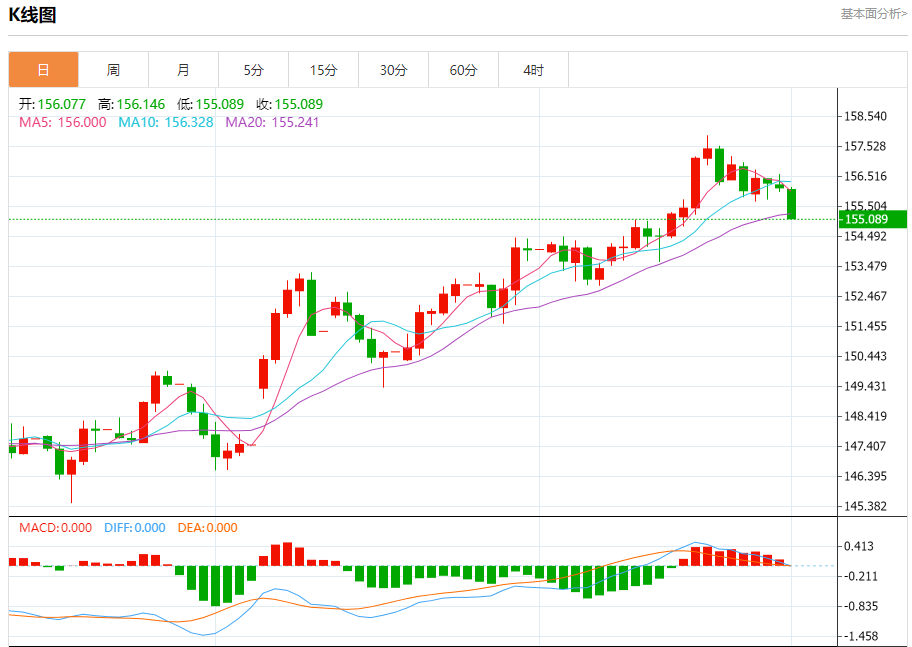
Task: Click the 151.455 price axis label
Action: (x=865, y=326)
